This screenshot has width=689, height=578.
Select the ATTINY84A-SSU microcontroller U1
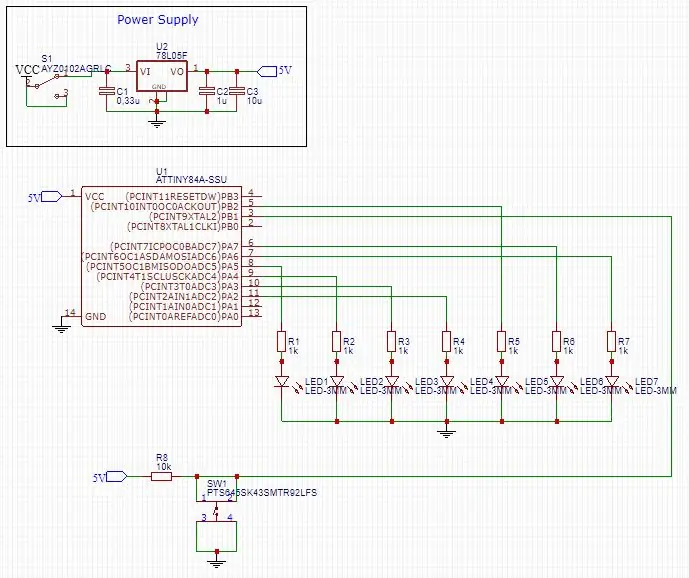161,256
